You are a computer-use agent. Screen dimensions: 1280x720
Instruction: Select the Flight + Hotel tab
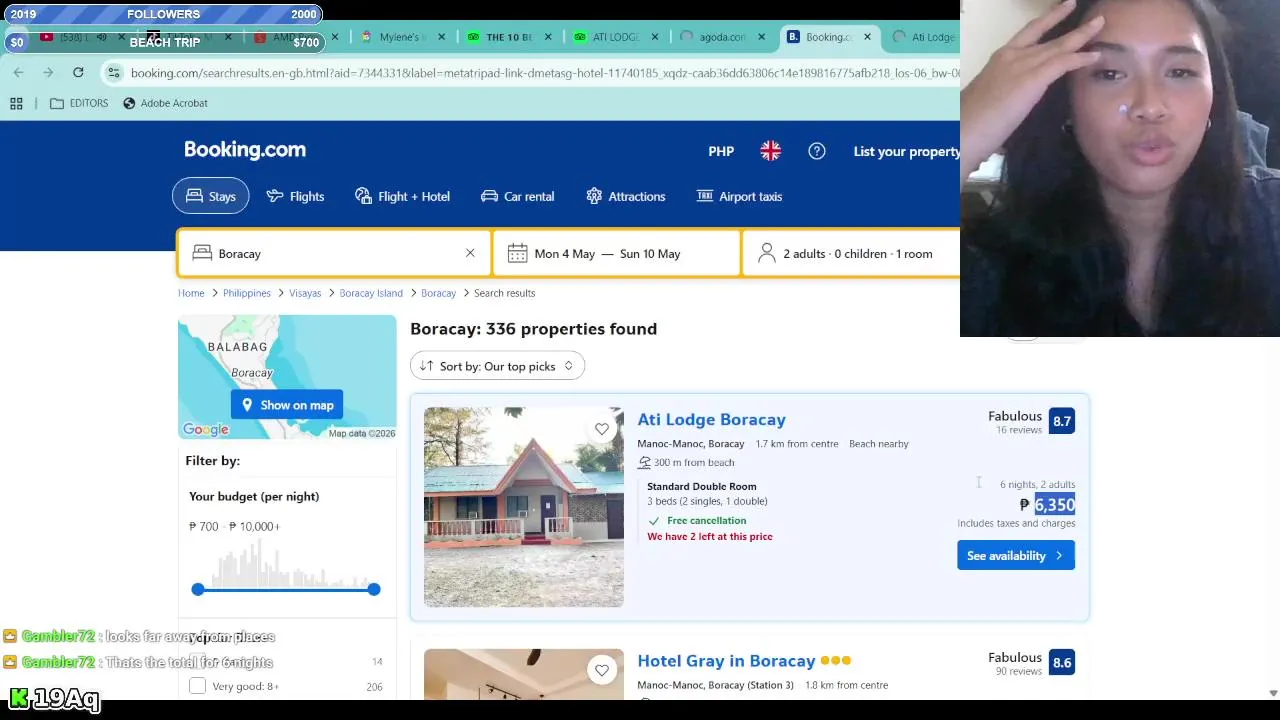(402, 196)
